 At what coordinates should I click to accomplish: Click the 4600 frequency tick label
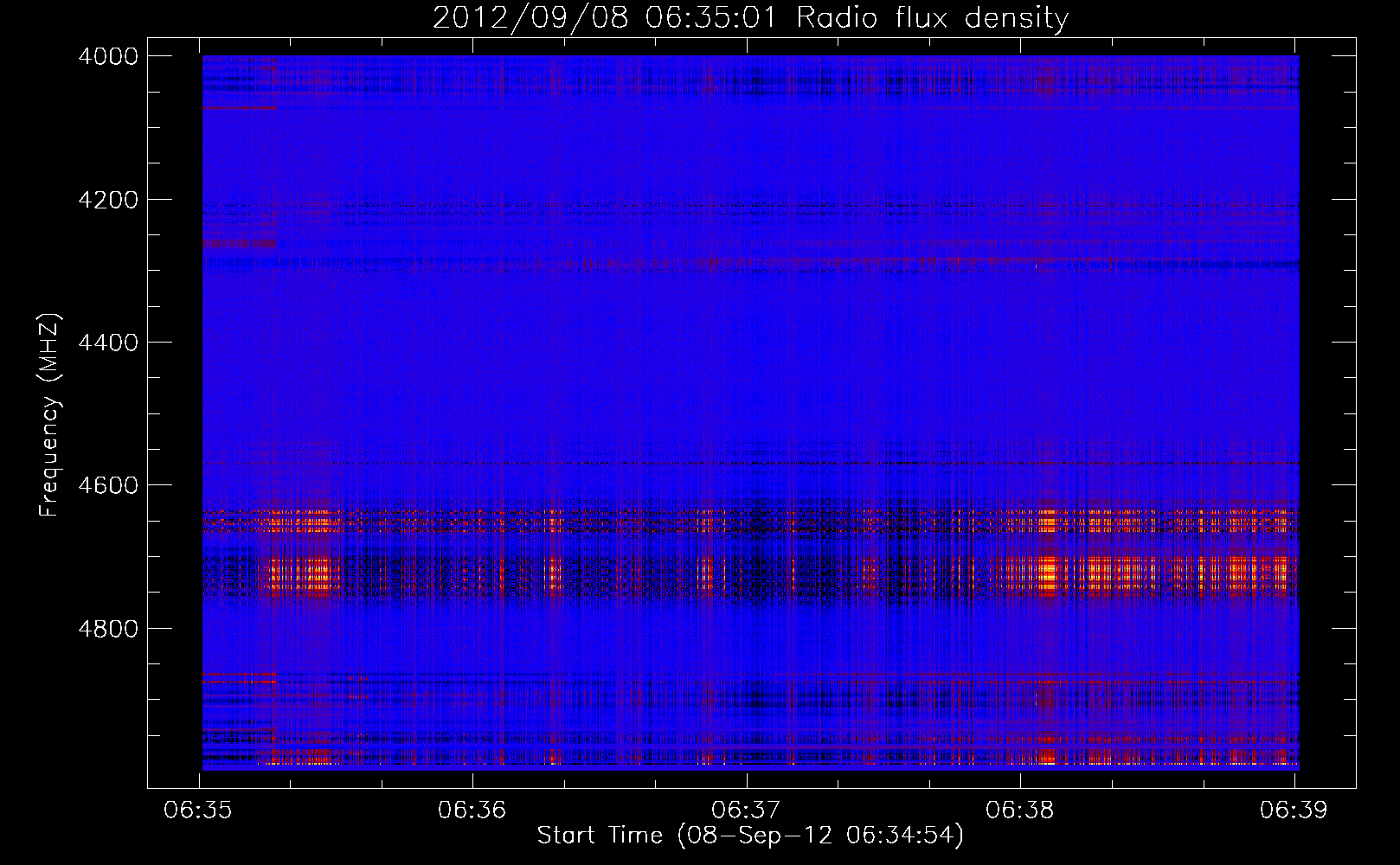pos(108,485)
